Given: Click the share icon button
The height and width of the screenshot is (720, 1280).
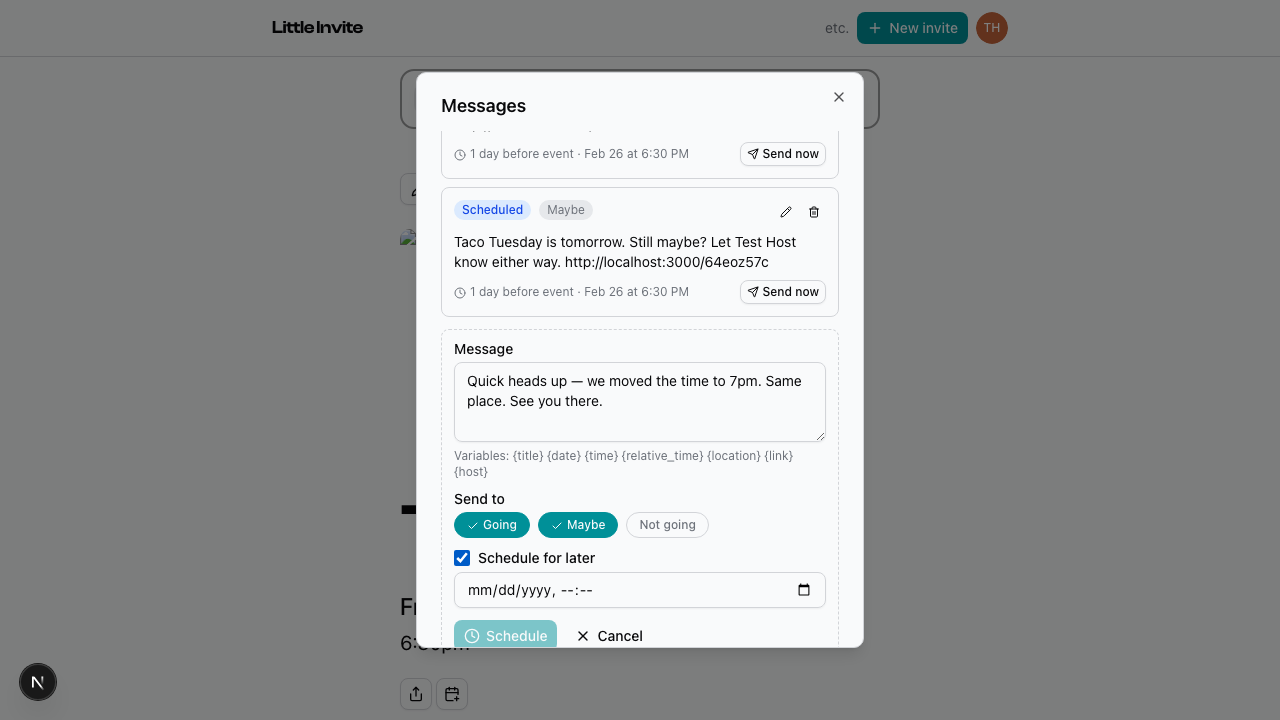Looking at the screenshot, I should coord(416,694).
